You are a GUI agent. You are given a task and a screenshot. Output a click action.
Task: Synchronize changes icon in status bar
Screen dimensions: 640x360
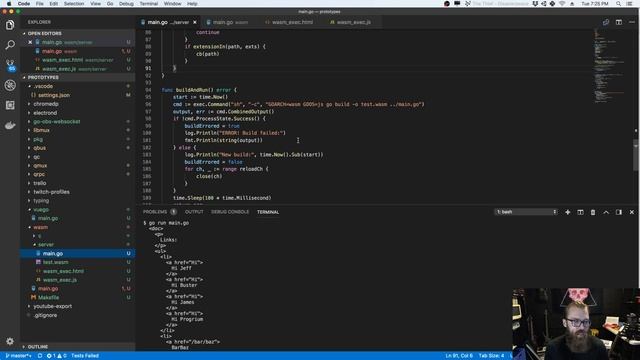click(x=40, y=356)
